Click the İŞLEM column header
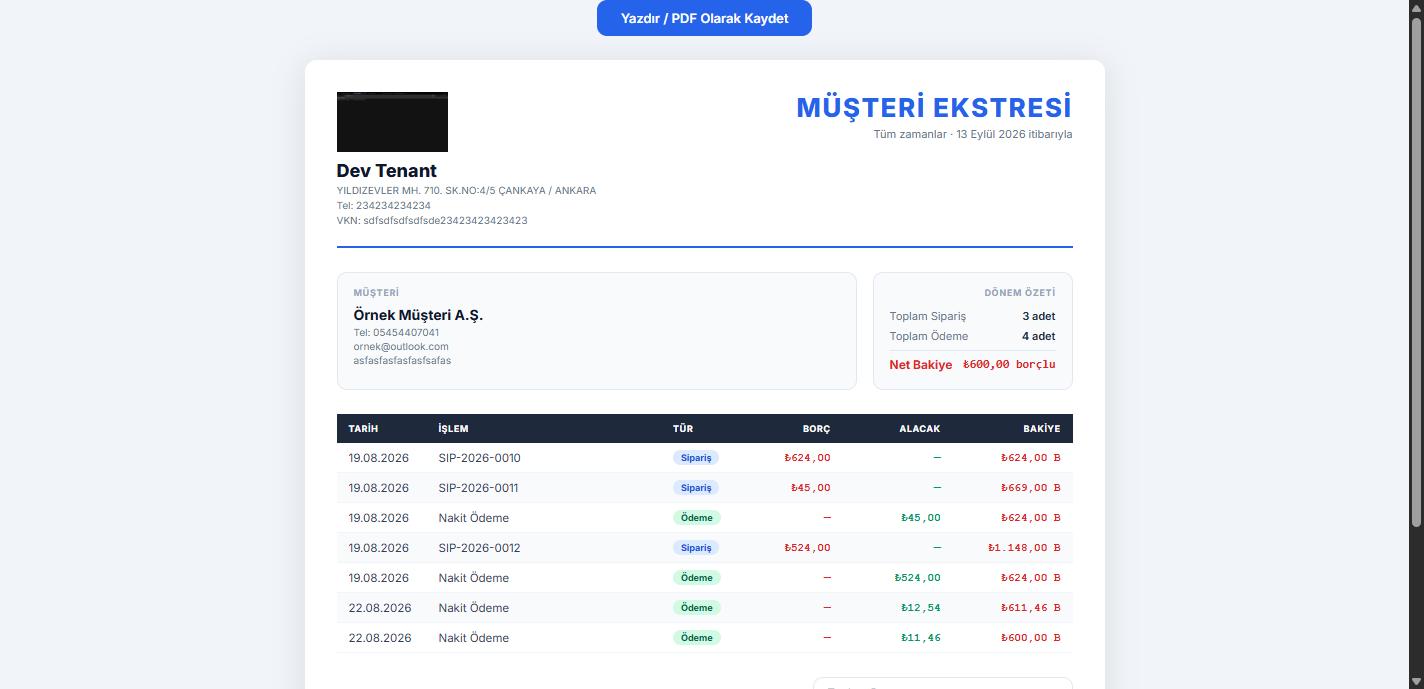 453,429
